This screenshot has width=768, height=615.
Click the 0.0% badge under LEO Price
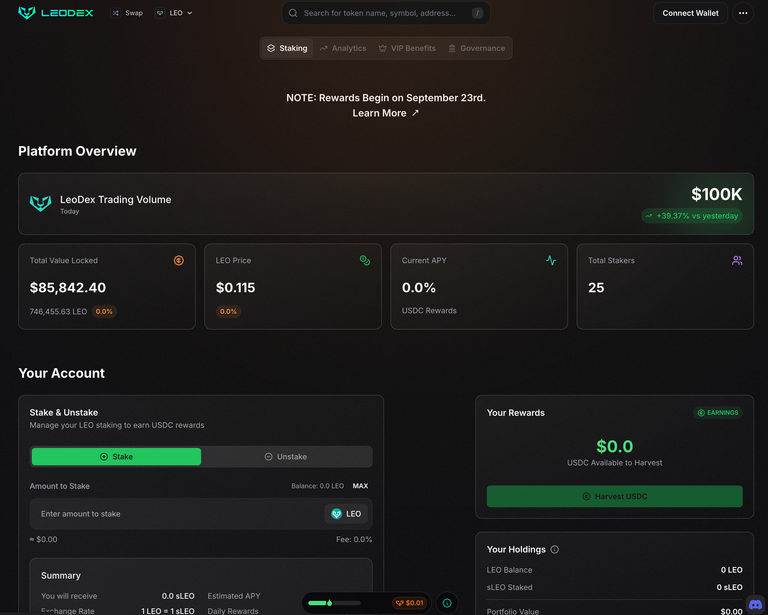click(228, 311)
